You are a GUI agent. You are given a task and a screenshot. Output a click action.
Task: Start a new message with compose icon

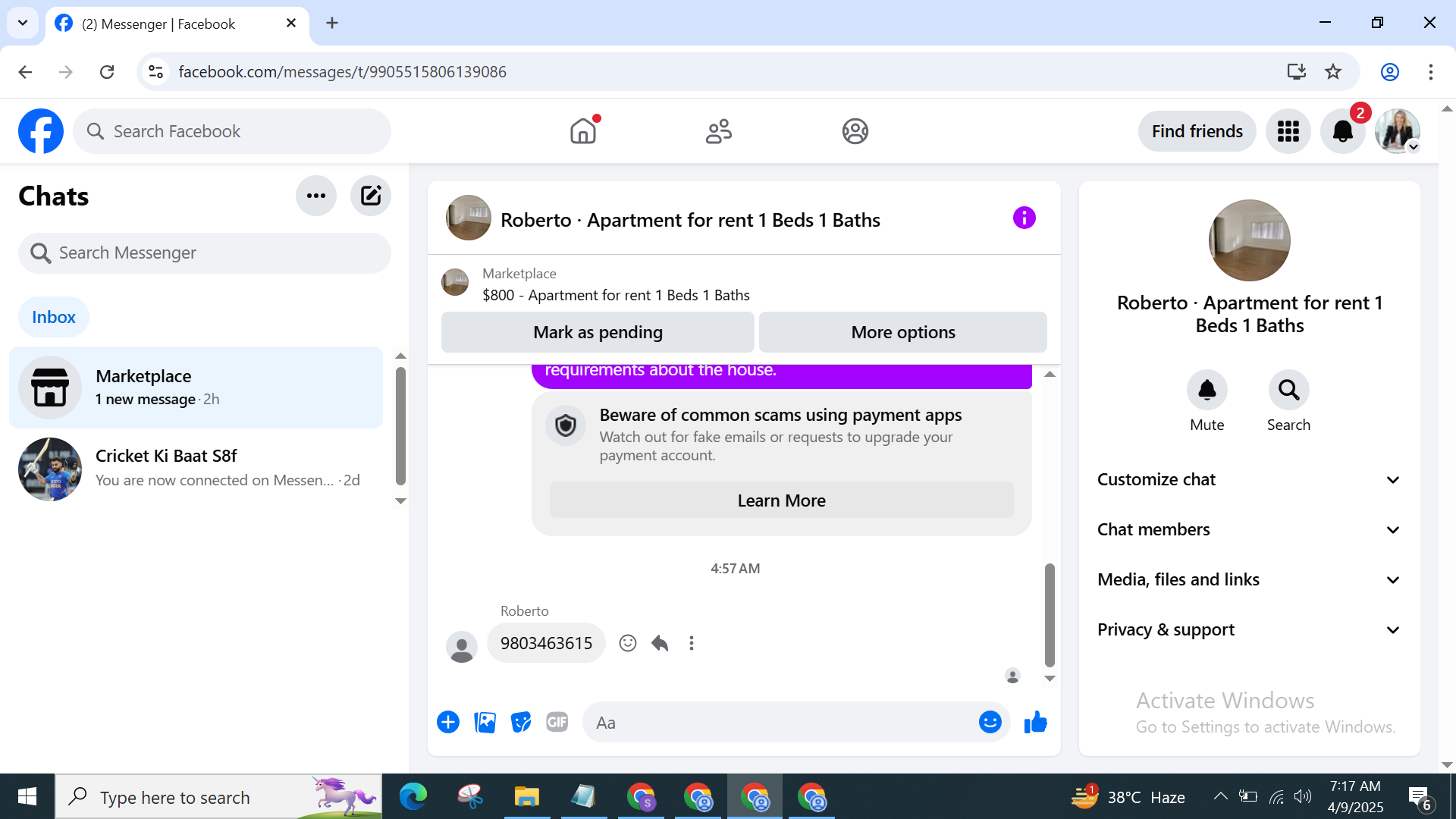click(371, 196)
